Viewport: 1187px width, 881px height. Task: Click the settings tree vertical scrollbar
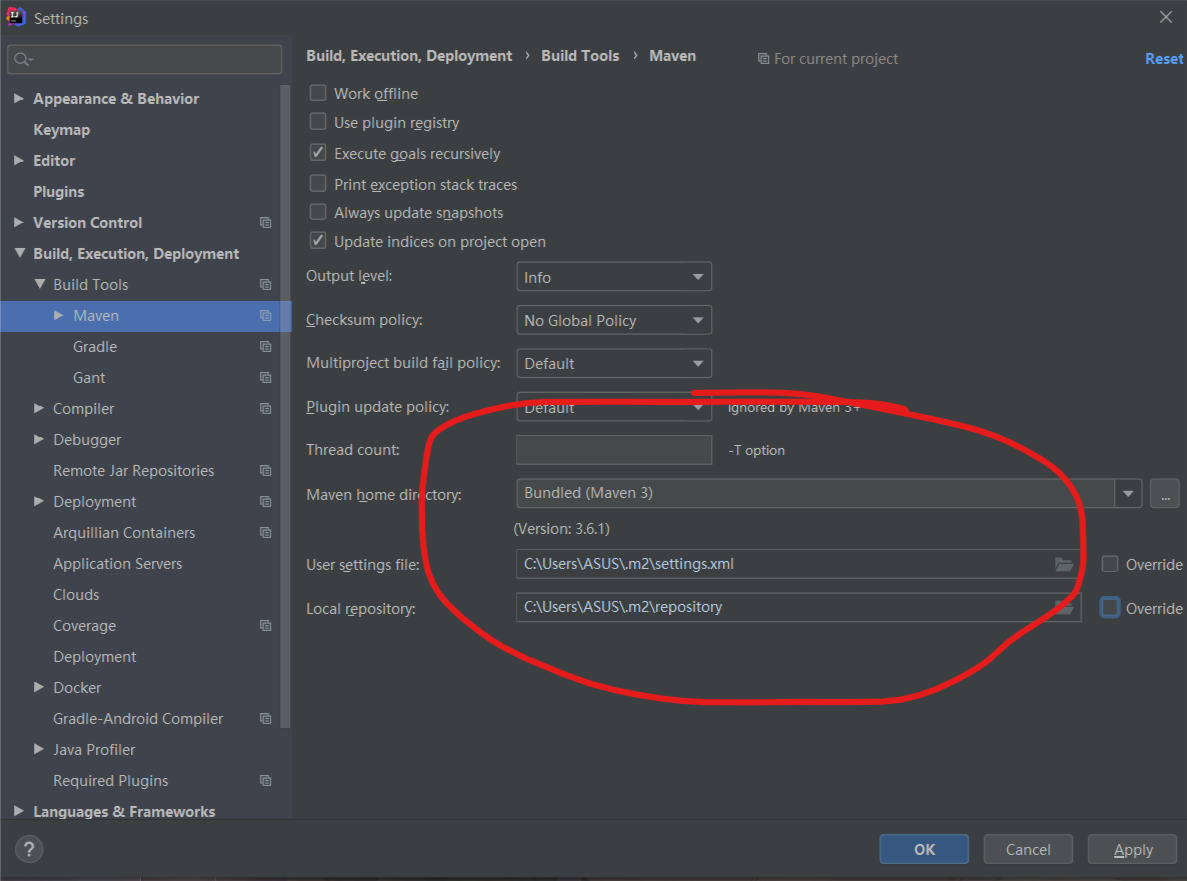pos(285,406)
